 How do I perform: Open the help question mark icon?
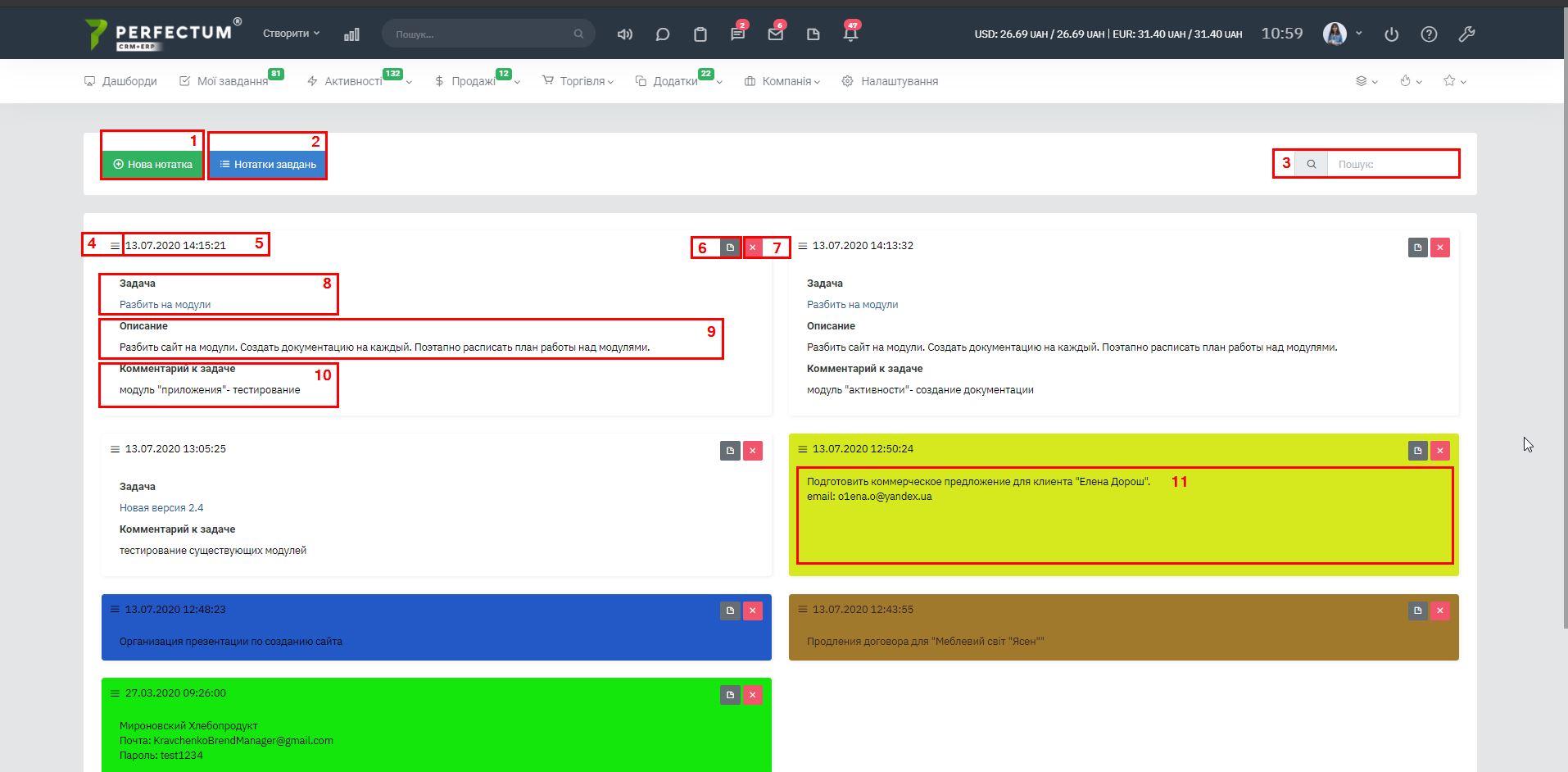click(x=1429, y=34)
